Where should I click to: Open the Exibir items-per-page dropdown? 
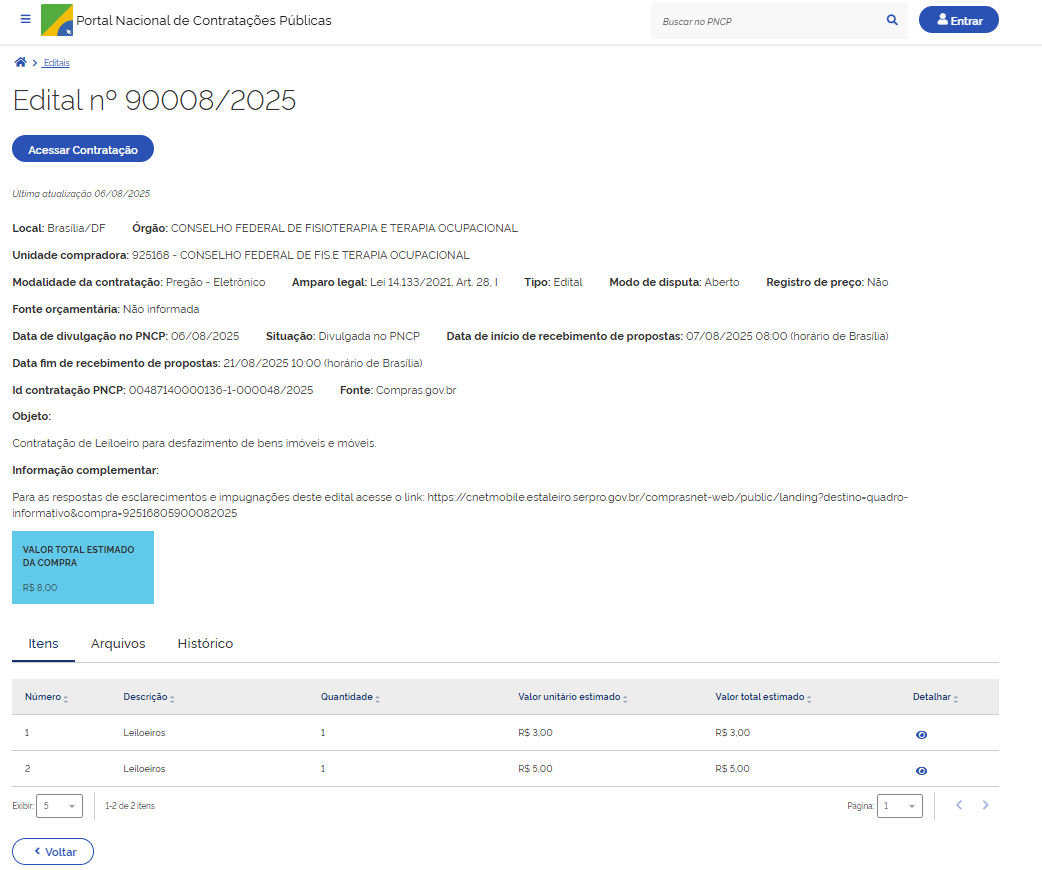point(59,806)
